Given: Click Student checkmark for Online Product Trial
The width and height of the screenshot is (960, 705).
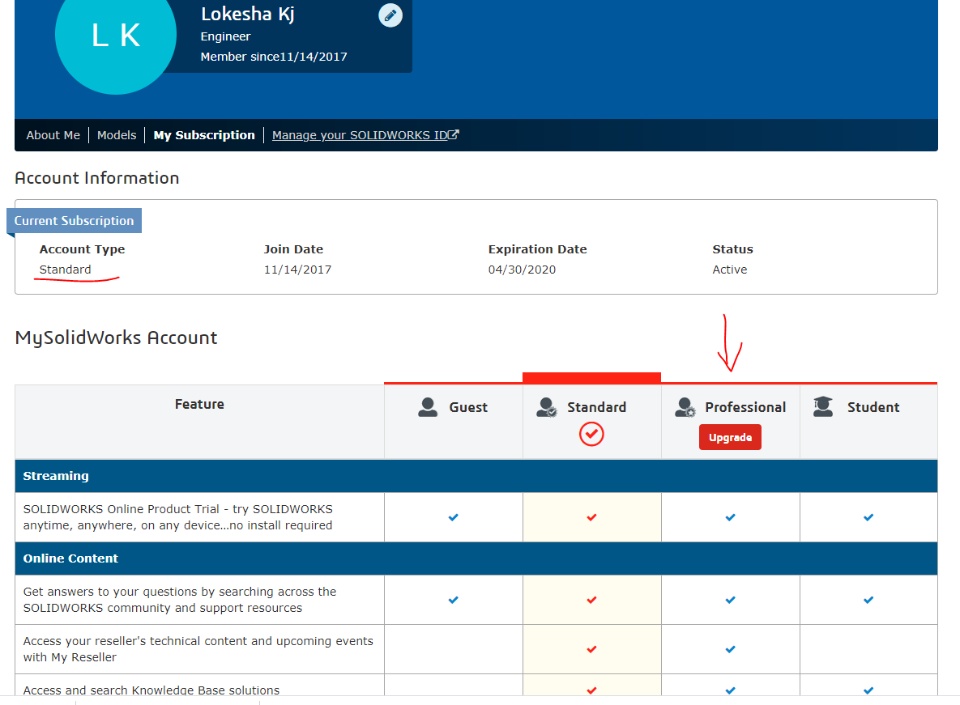Looking at the screenshot, I should tap(868, 517).
